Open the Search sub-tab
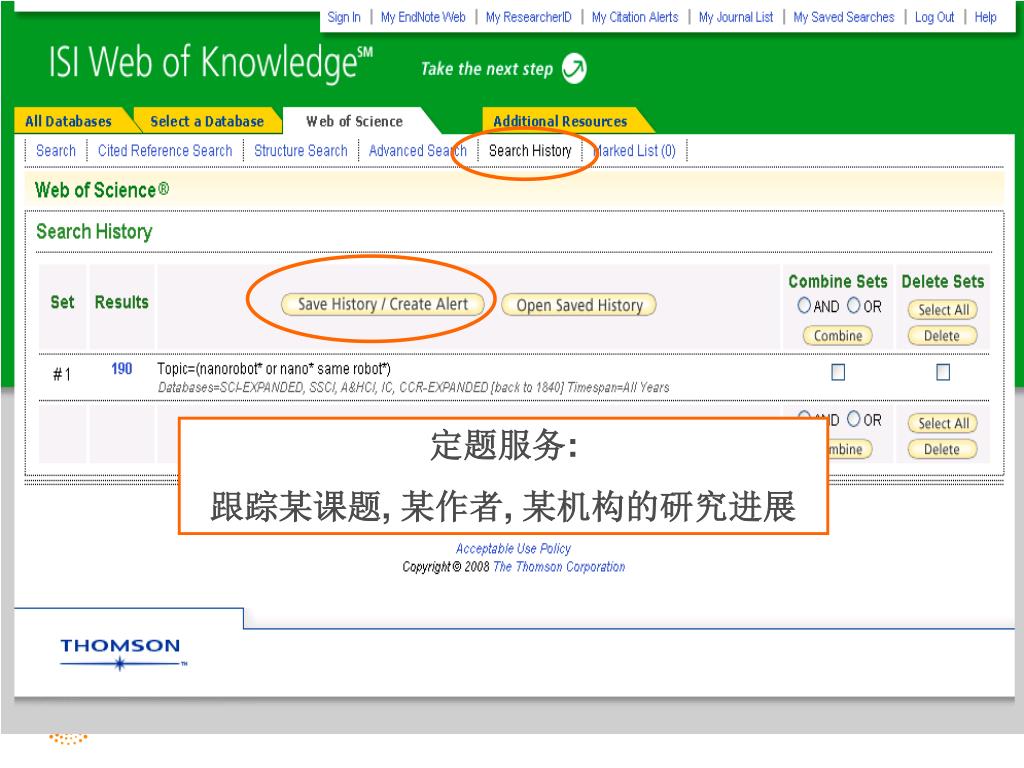The width and height of the screenshot is (1024, 768). pos(56,151)
